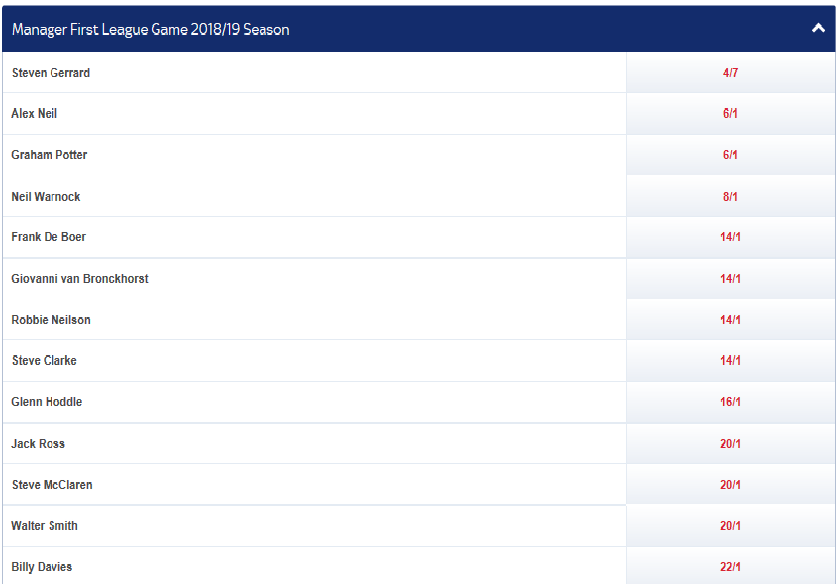Click Walter Smith 20/1 odds button

(730, 526)
